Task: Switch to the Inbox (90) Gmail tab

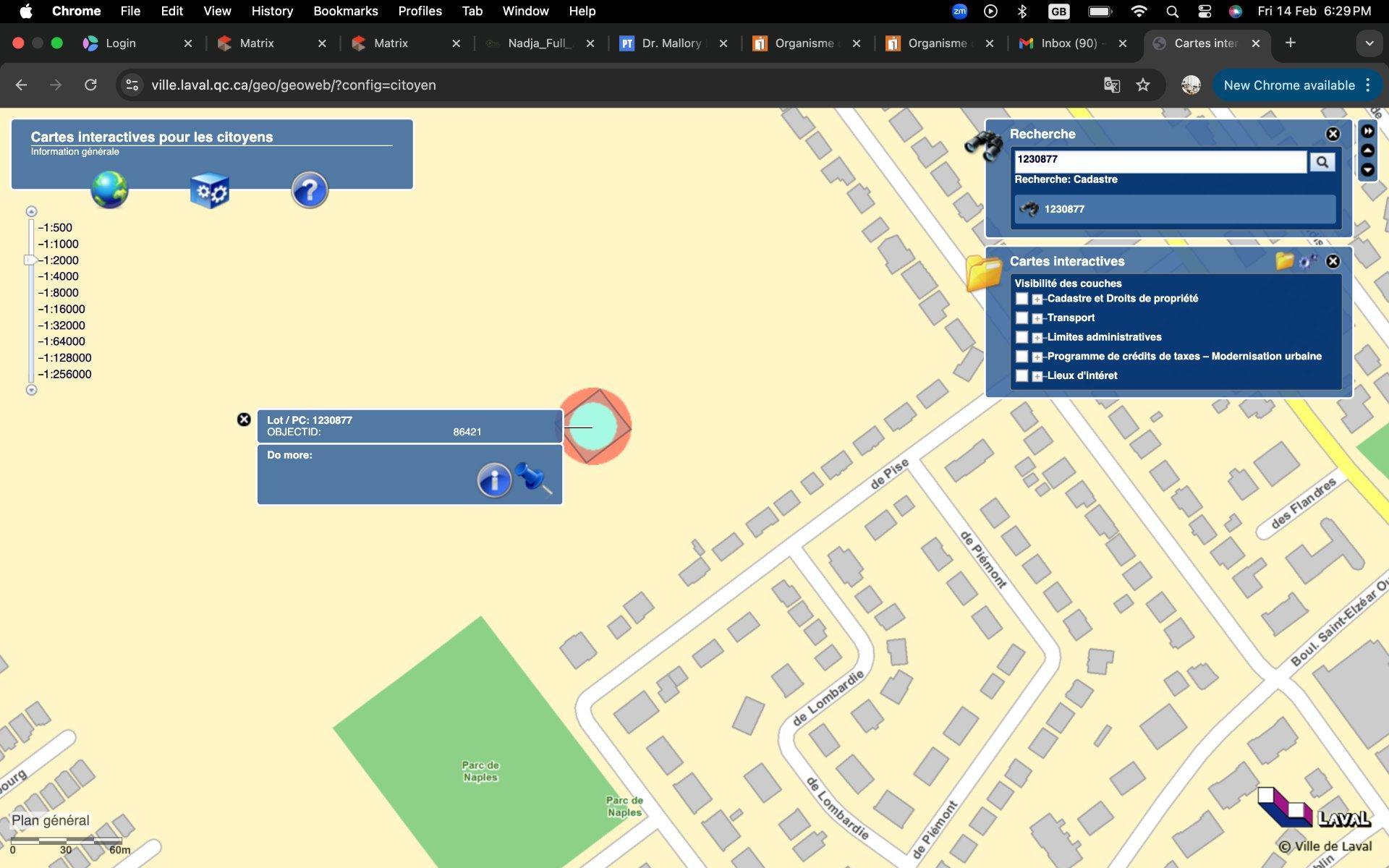Action: [1068, 43]
